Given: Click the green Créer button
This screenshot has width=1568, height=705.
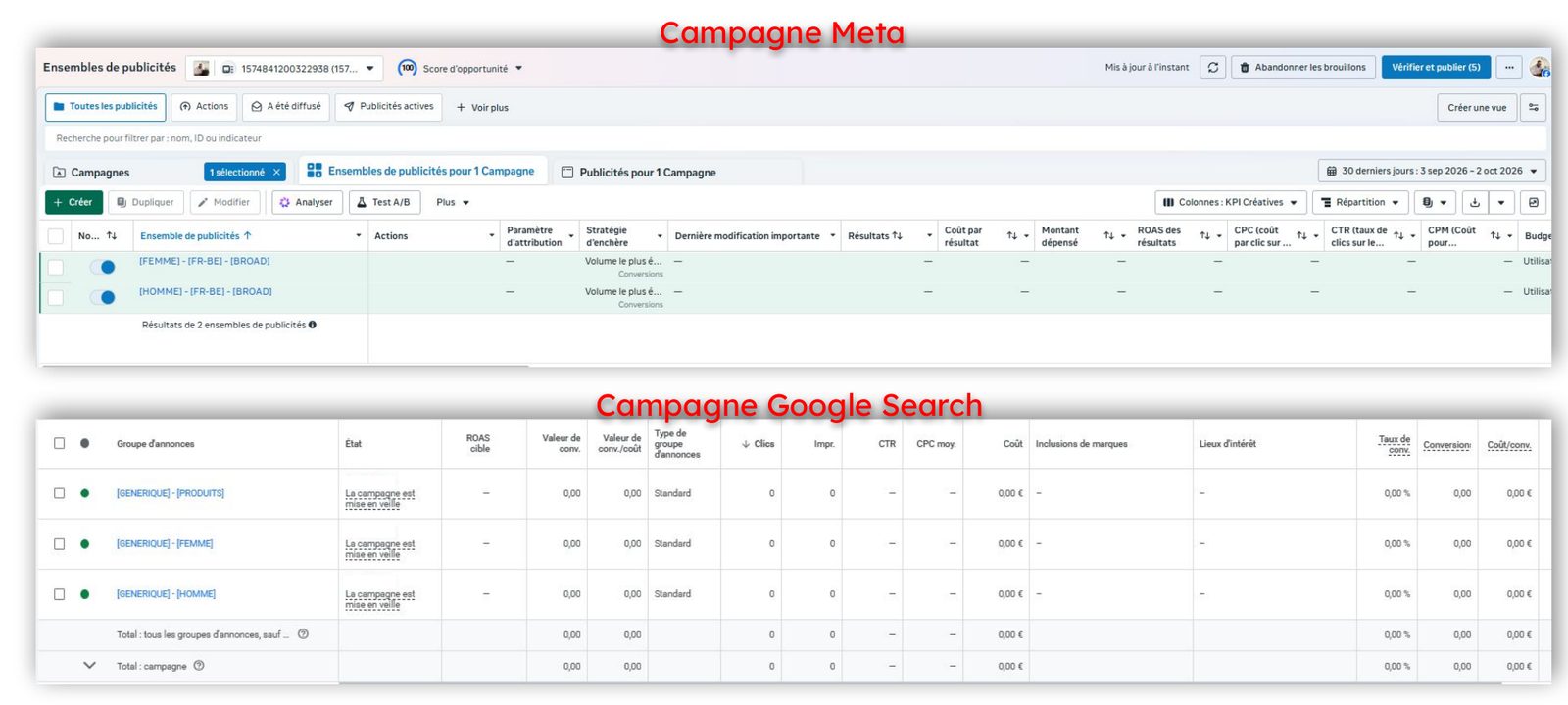Looking at the screenshot, I should [x=73, y=202].
